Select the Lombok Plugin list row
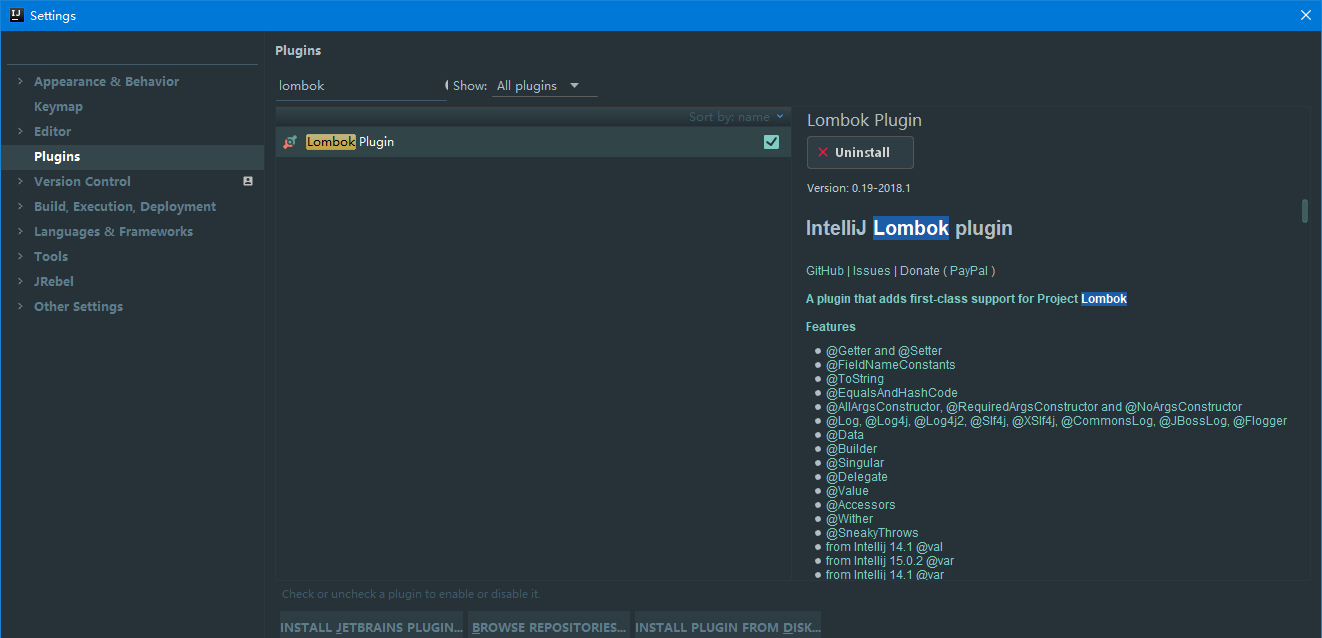This screenshot has width=1322, height=638. [x=533, y=142]
